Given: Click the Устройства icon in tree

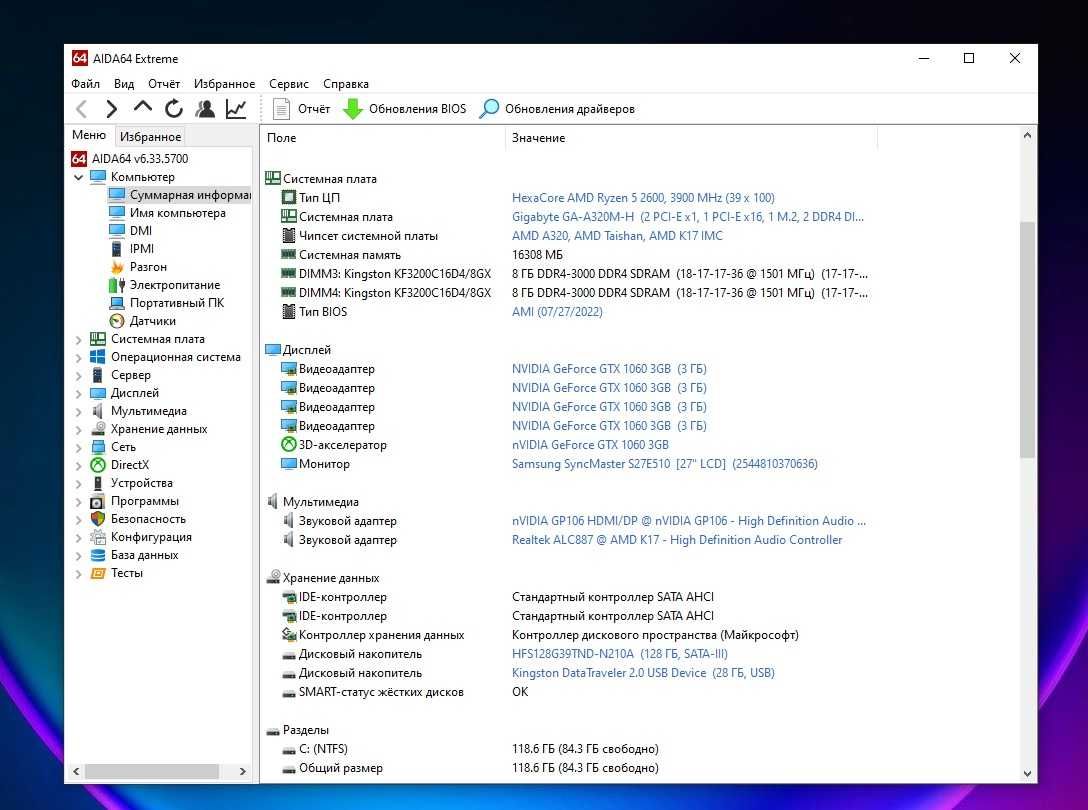Looking at the screenshot, I should coord(98,483).
